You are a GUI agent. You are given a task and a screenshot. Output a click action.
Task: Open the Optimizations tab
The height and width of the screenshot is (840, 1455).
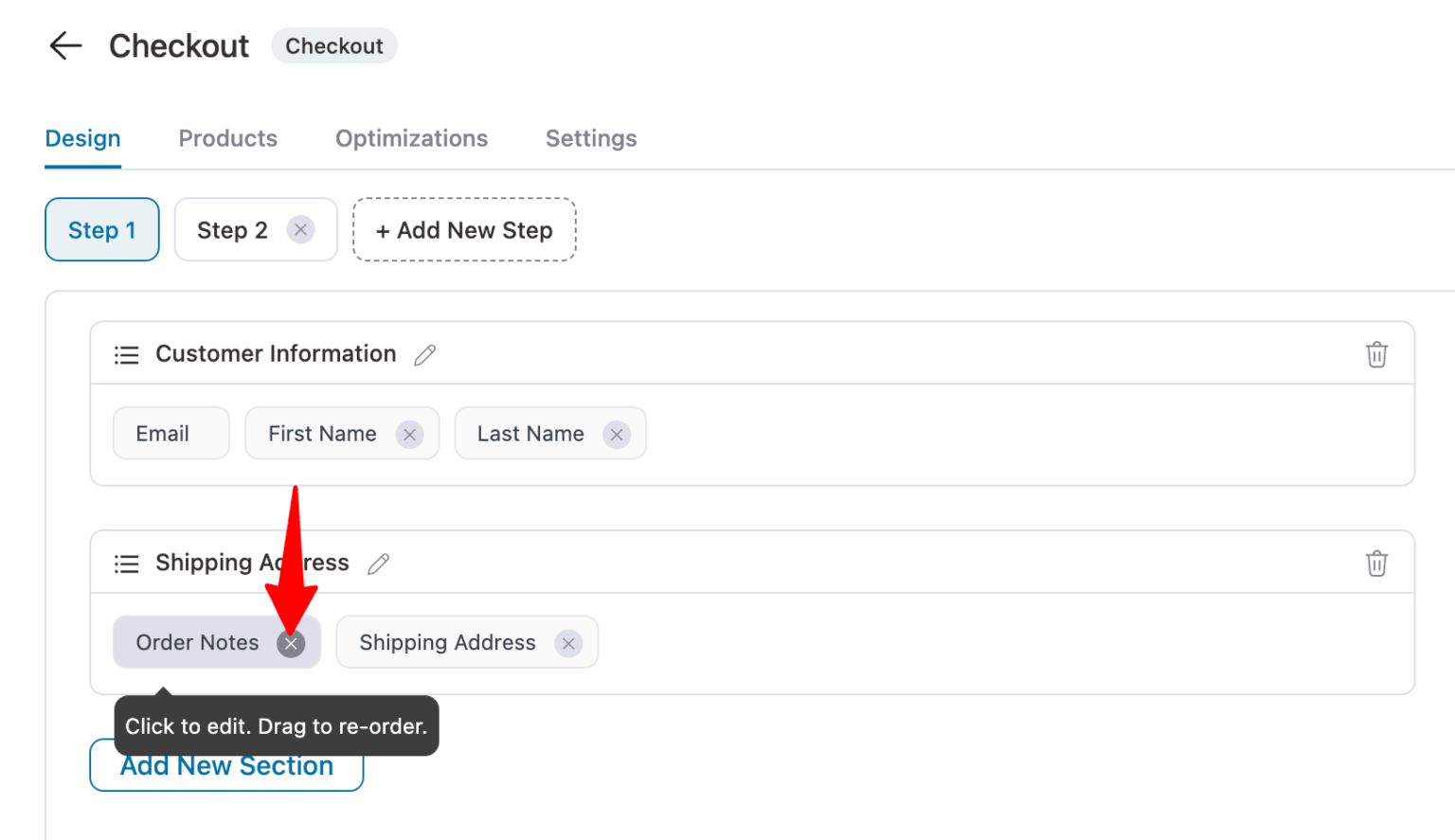411,138
